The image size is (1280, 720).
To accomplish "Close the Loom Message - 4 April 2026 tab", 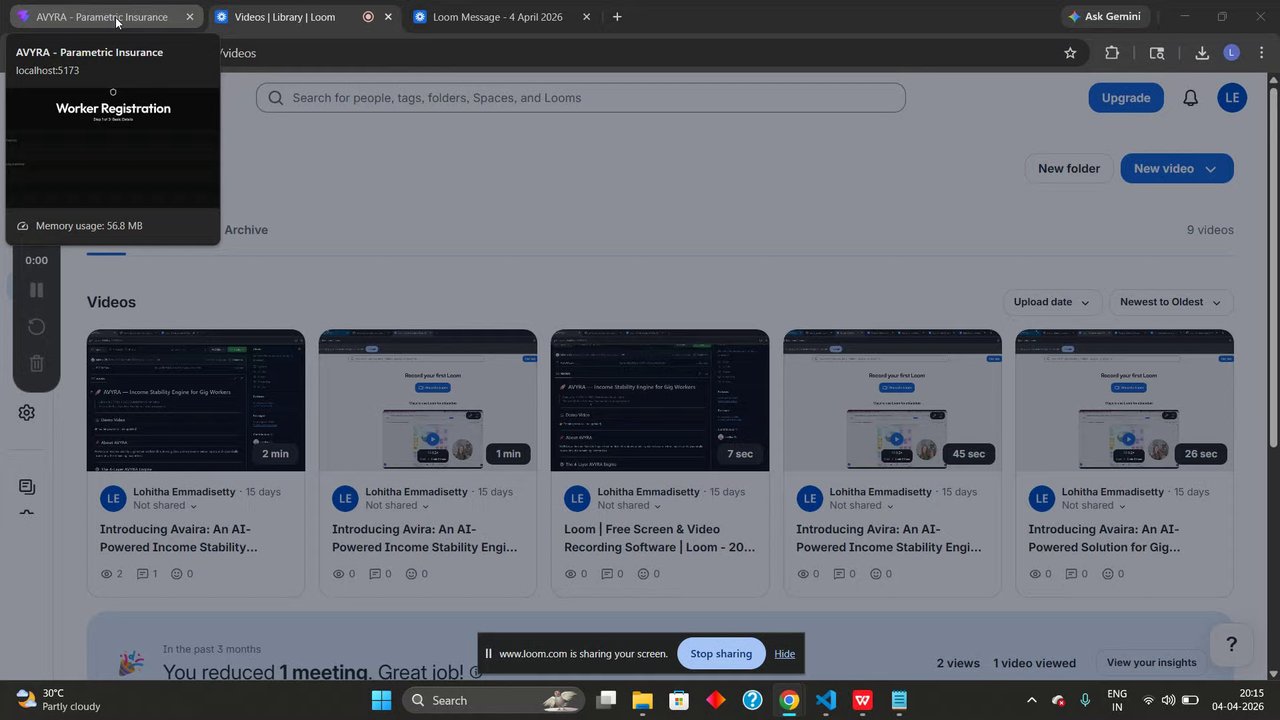I will (586, 17).
